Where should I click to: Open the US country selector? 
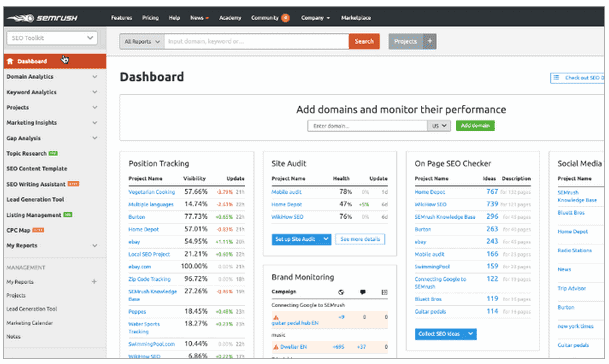(x=439, y=125)
